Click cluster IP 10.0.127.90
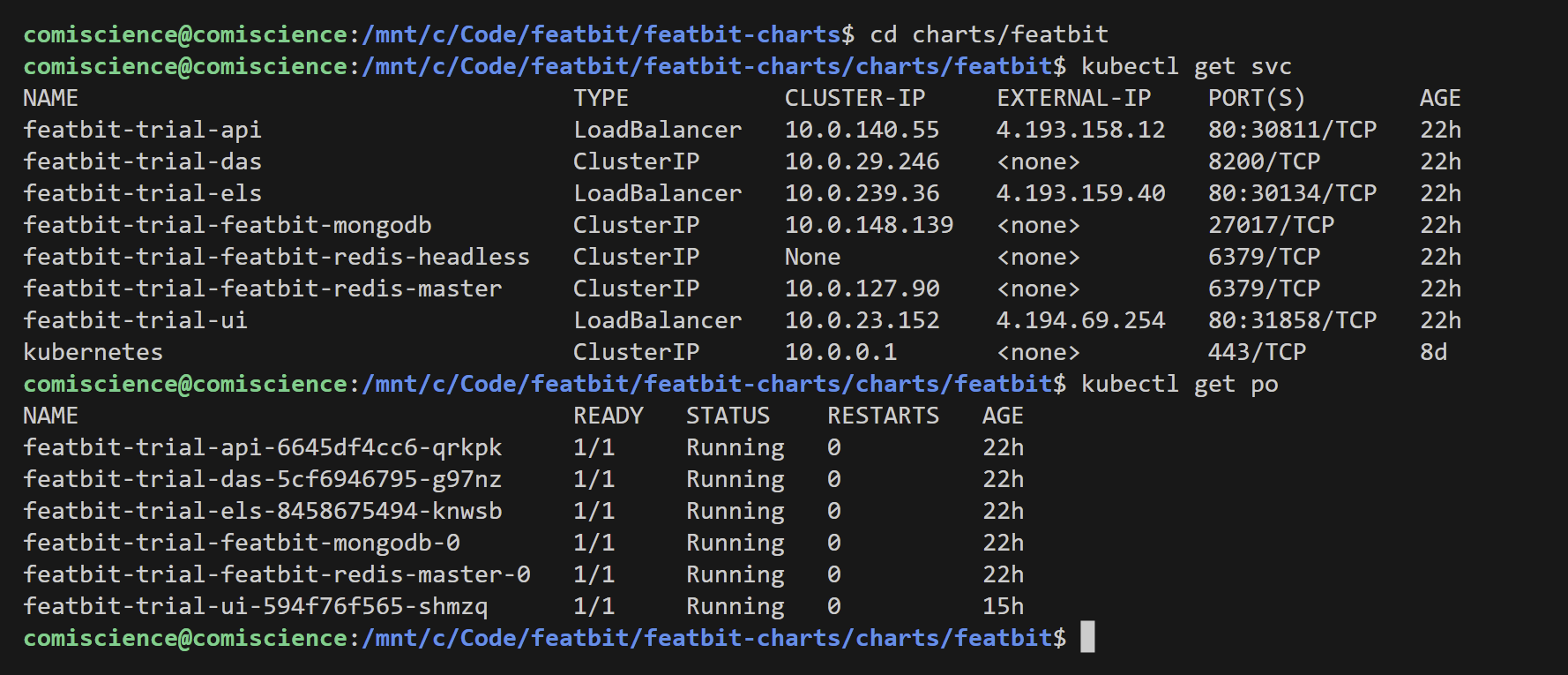This screenshot has height=675, width=1568. click(x=862, y=289)
